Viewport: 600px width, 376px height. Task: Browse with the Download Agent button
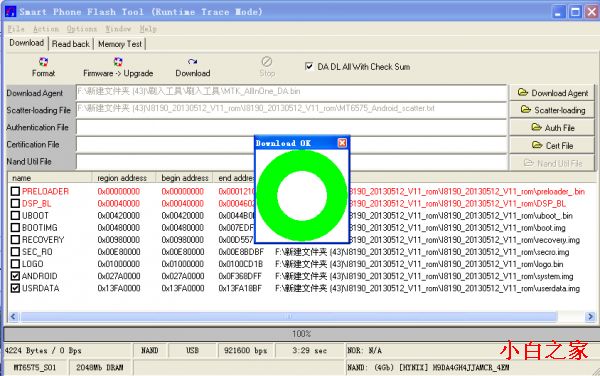[x=552, y=93]
